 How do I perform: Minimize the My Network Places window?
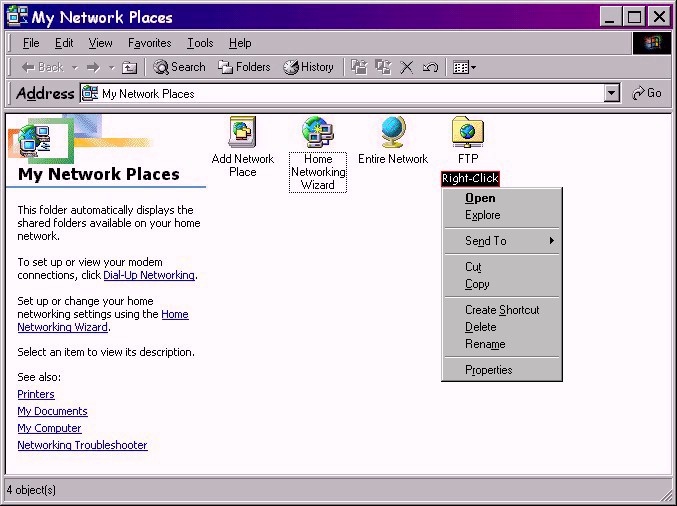(x=610, y=17)
